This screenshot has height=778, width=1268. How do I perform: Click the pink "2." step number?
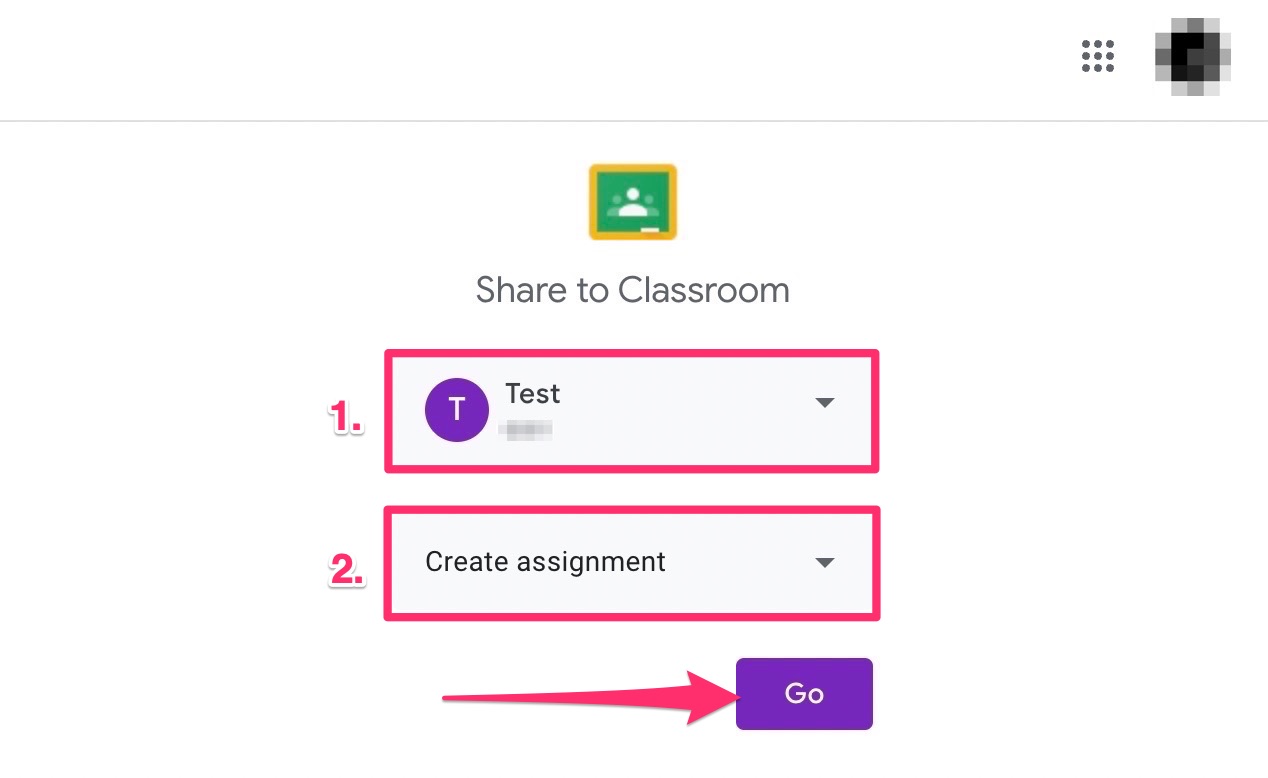[346, 569]
